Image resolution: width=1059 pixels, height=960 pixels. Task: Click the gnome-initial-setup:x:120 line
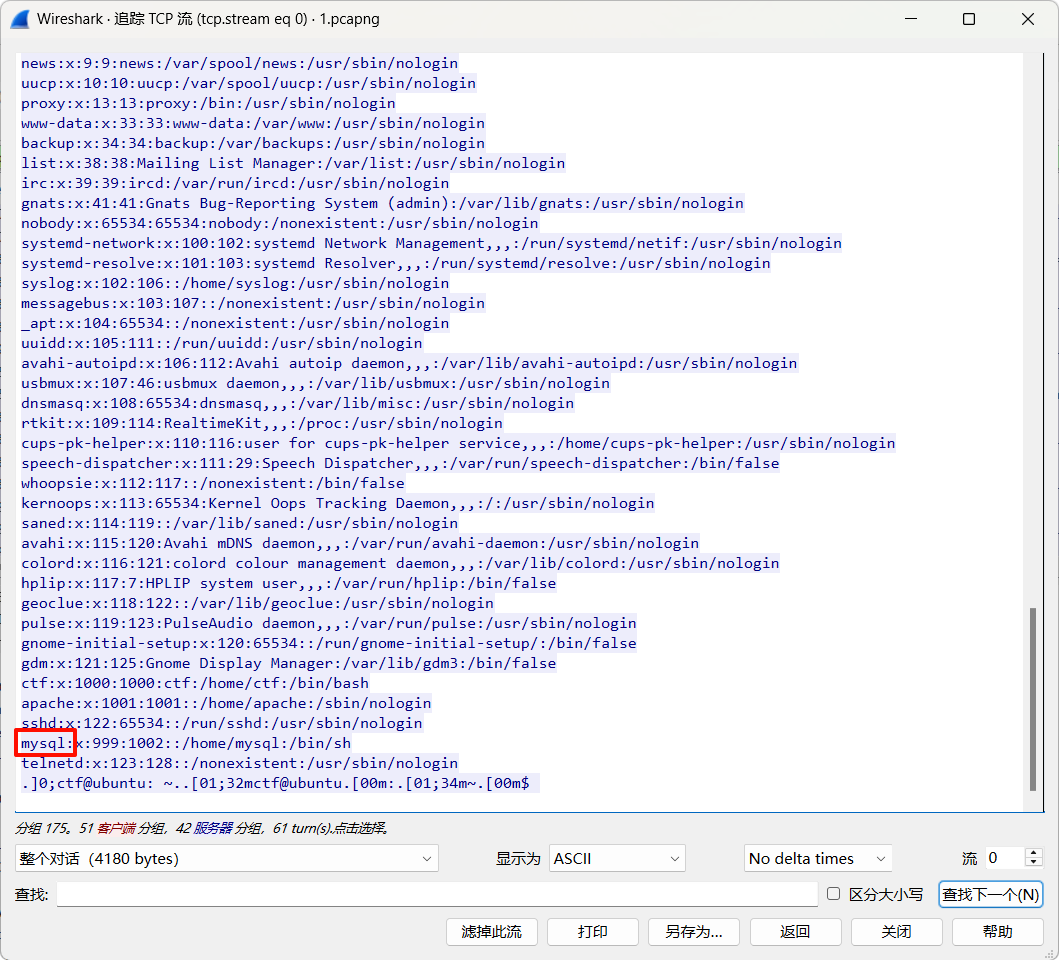328,643
